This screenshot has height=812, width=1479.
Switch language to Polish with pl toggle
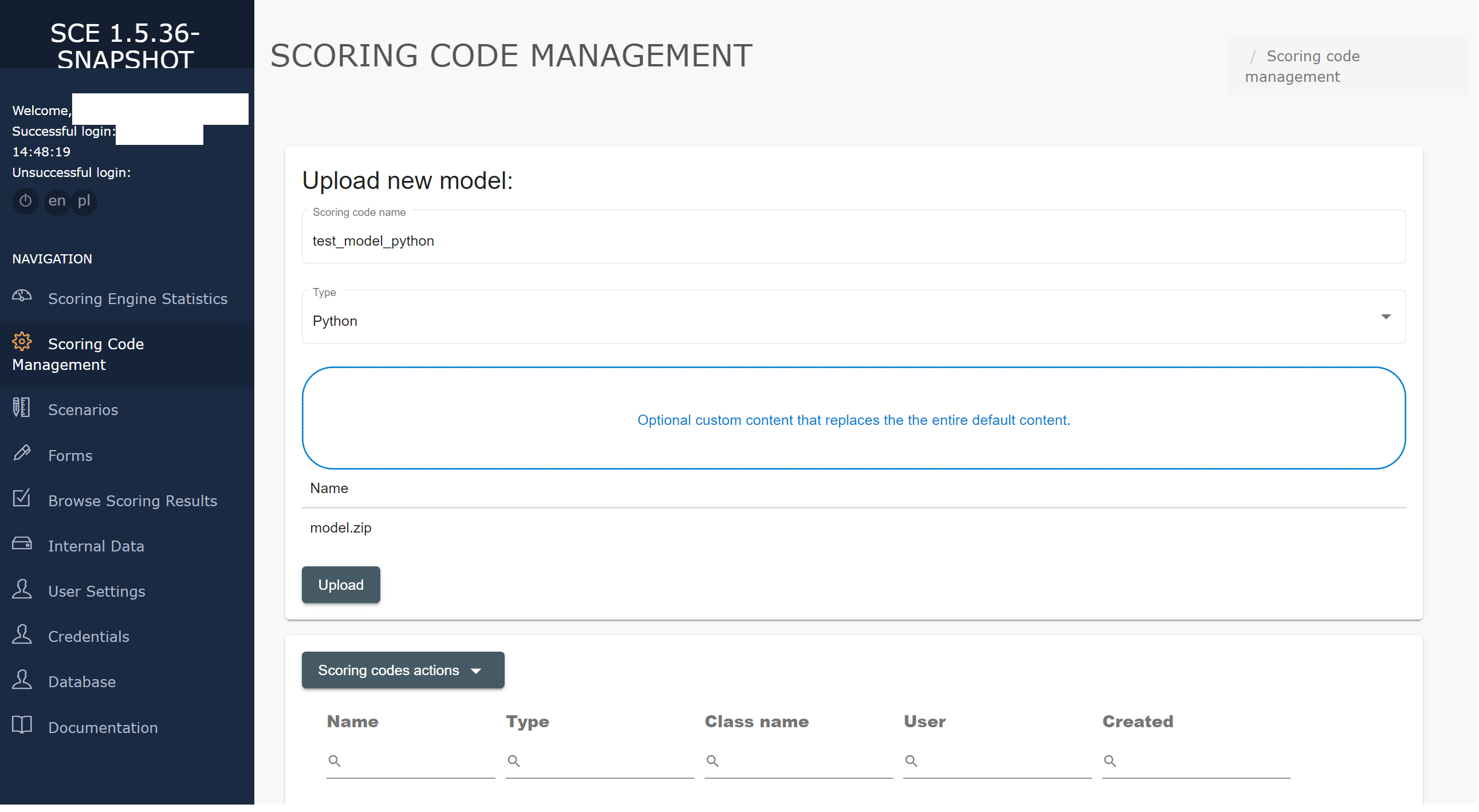coord(84,202)
